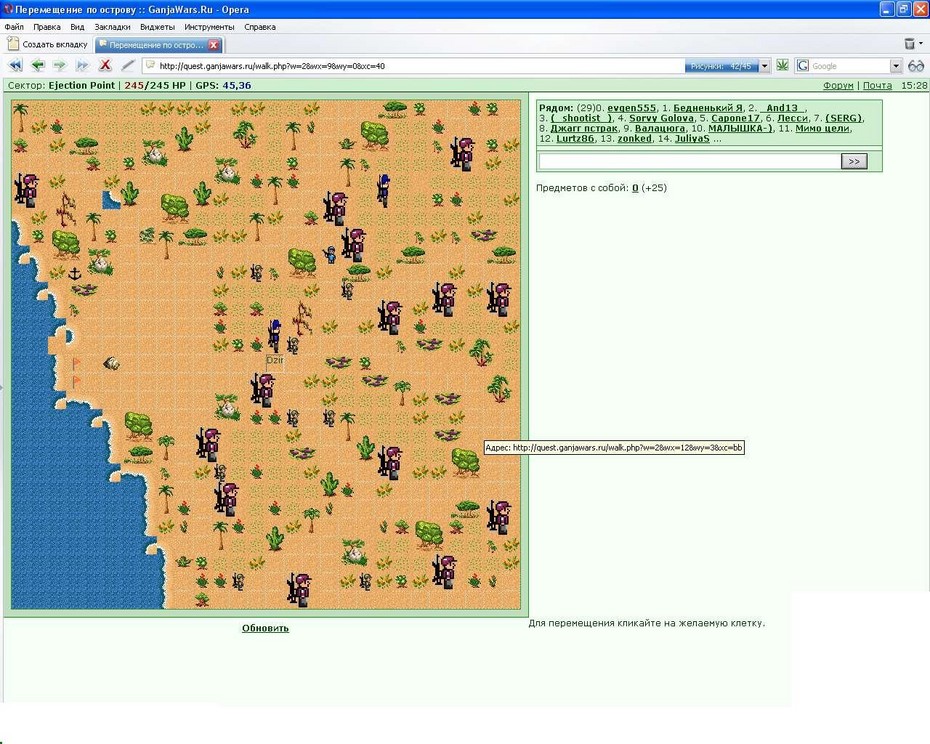Close the Перемещение по остро… tab
The image size is (930, 744).
[214, 44]
